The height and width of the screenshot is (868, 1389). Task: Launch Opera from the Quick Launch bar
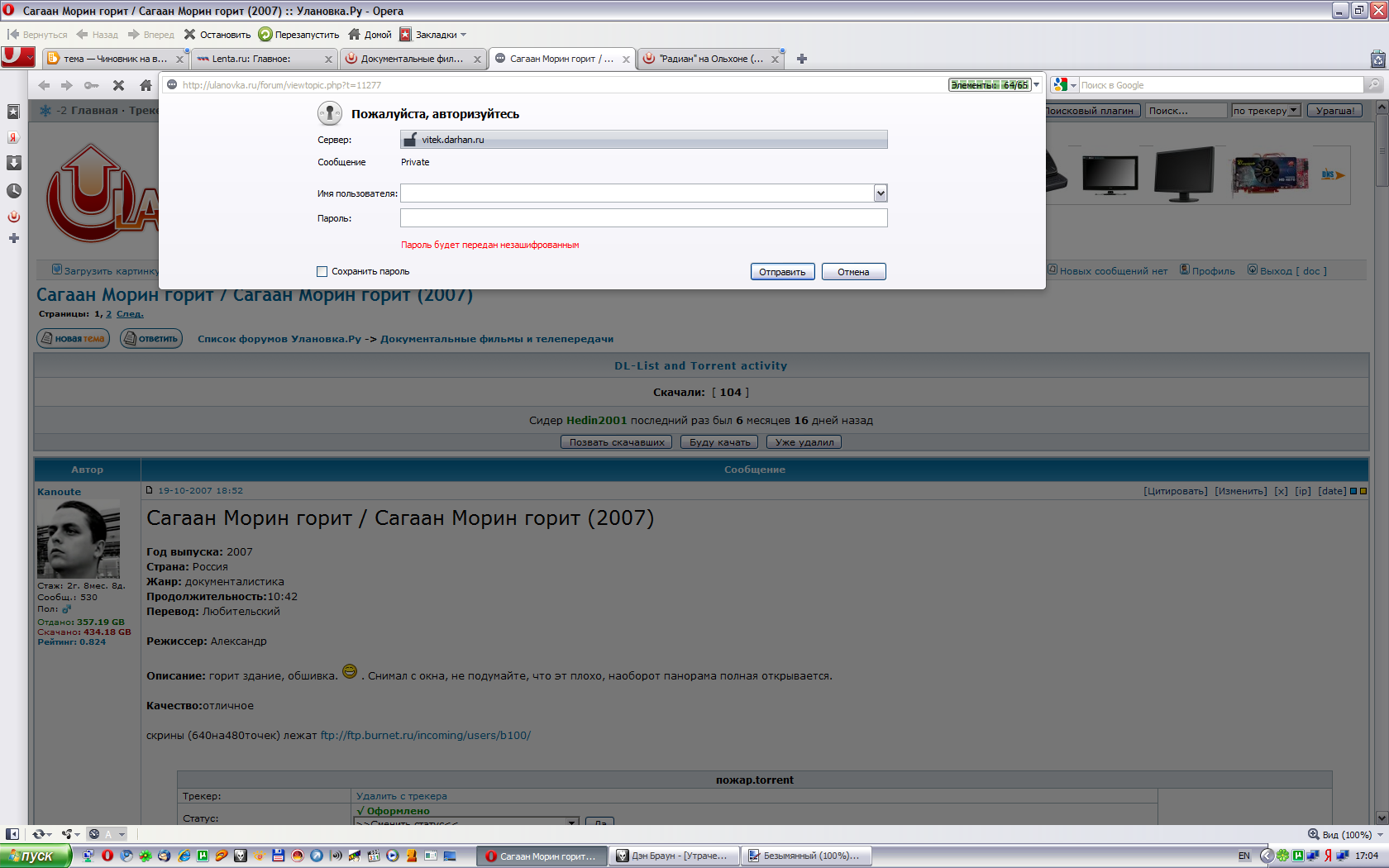click(107, 856)
